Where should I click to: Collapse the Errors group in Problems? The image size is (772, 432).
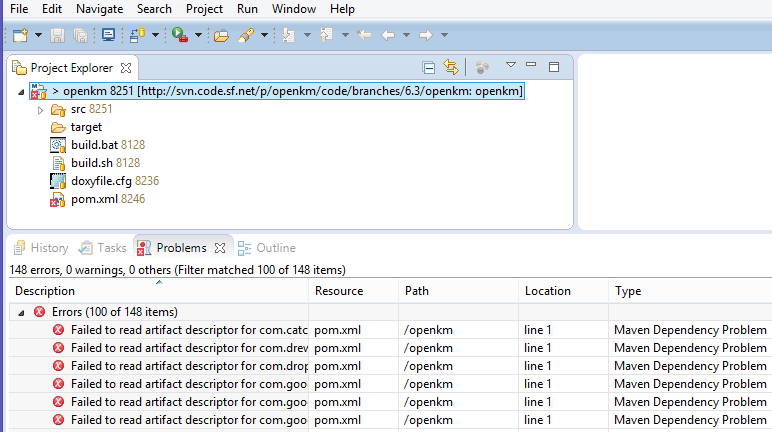tap(22, 312)
